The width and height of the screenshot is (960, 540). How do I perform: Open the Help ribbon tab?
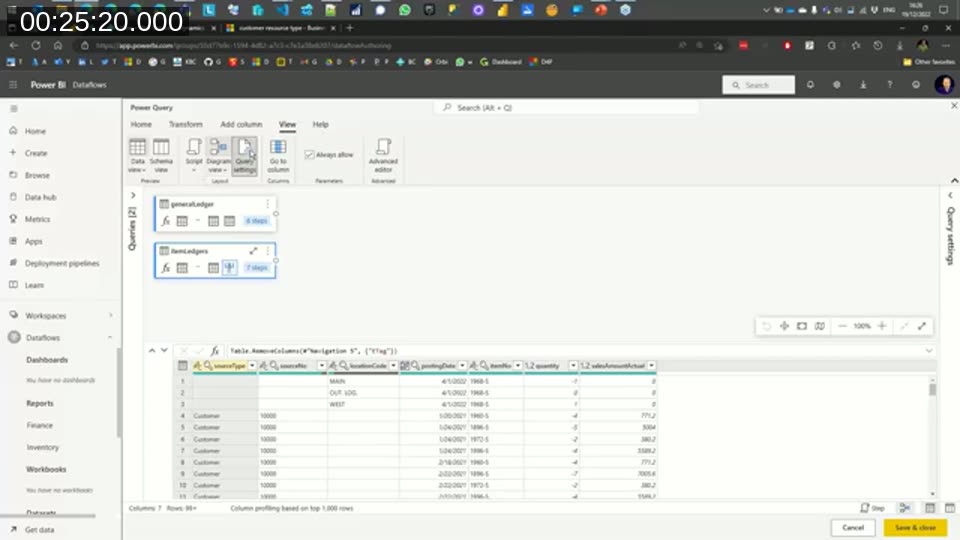click(x=321, y=124)
